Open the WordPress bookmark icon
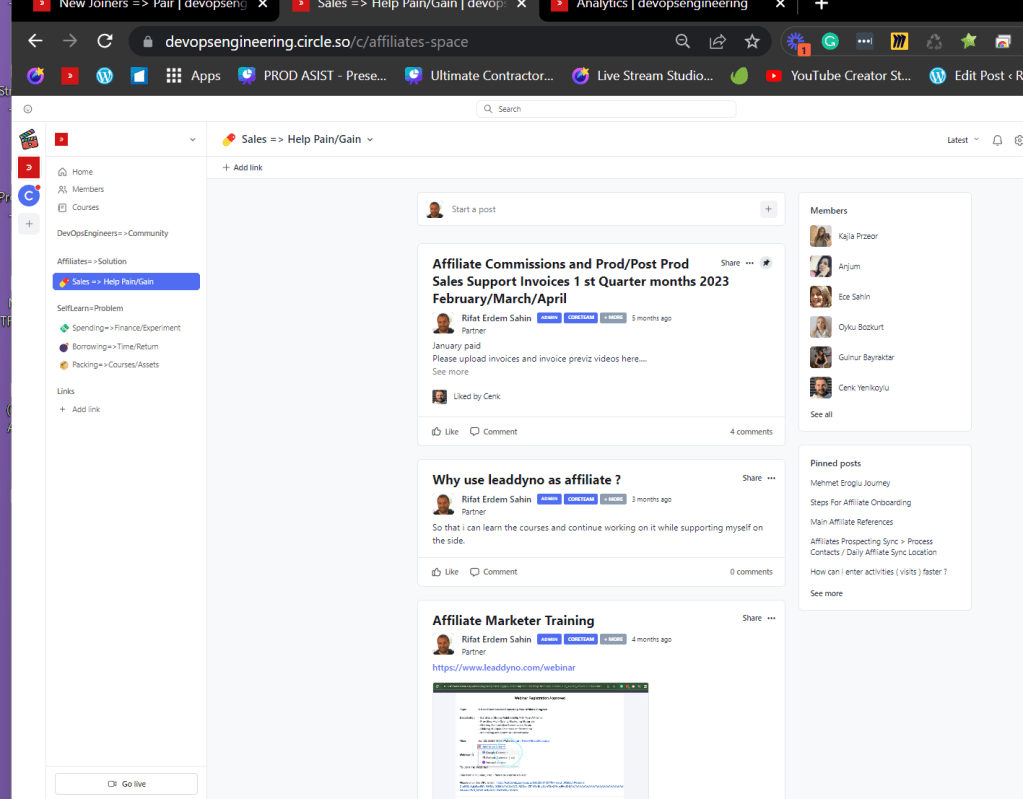The height and width of the screenshot is (799, 1023). click(104, 76)
